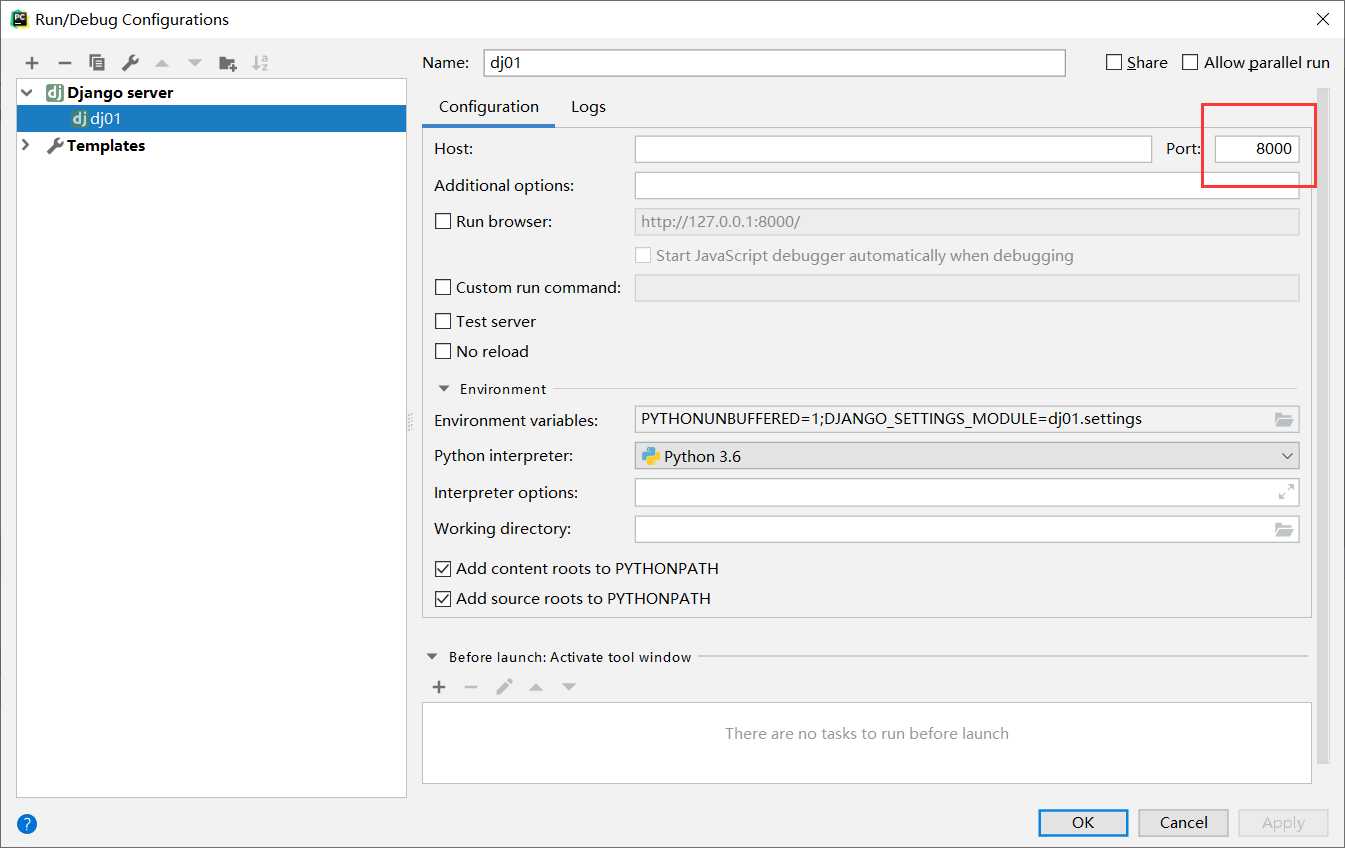Click the edit templates wrench icon
Viewport: 1345px width, 848px height.
[x=130, y=63]
